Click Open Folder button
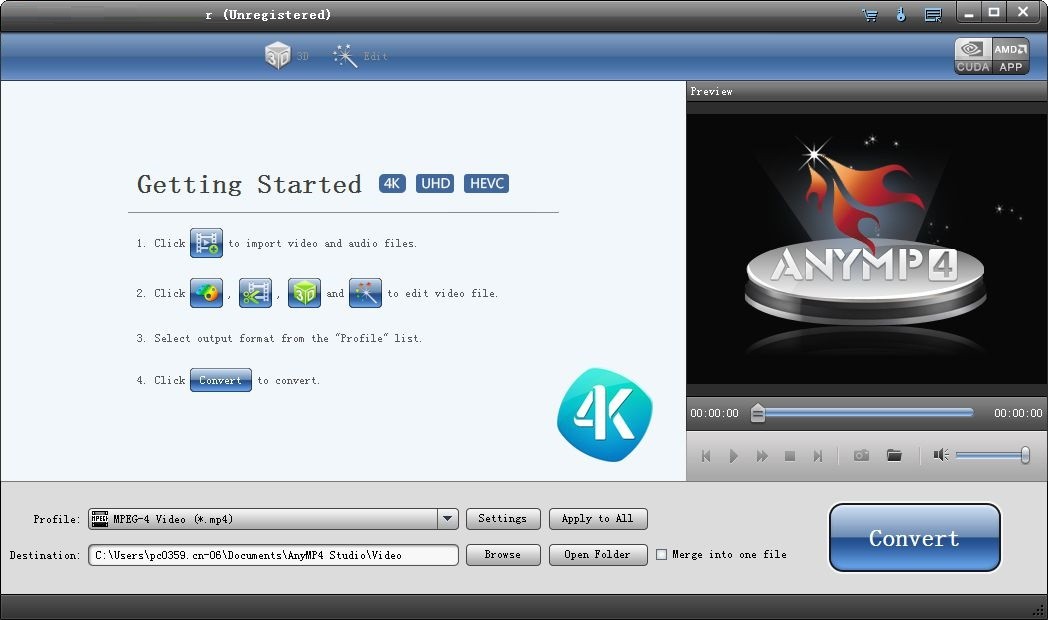This screenshot has height=620, width=1048. 598,555
